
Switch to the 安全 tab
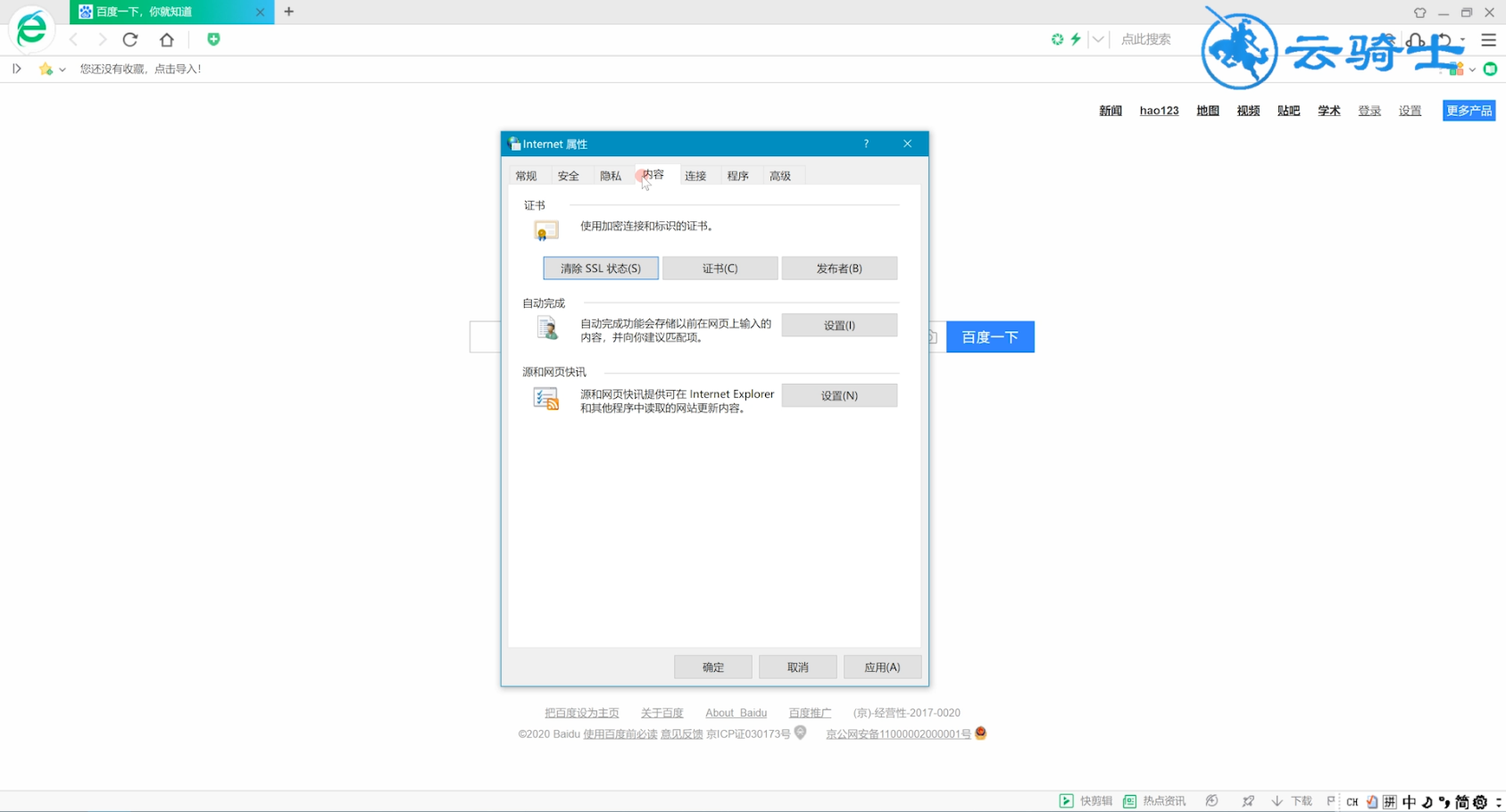(x=568, y=176)
